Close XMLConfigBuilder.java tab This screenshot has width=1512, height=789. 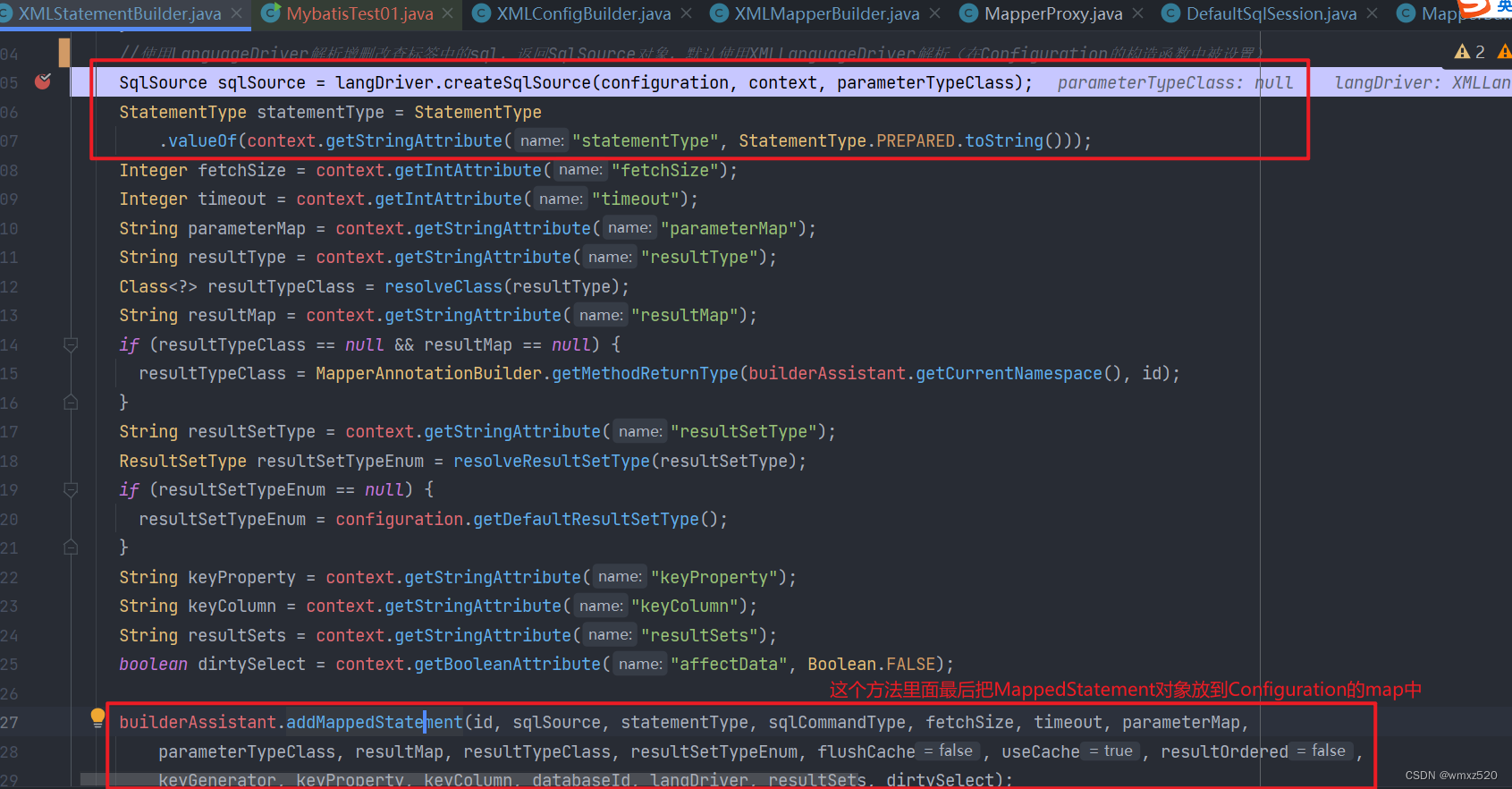click(686, 13)
